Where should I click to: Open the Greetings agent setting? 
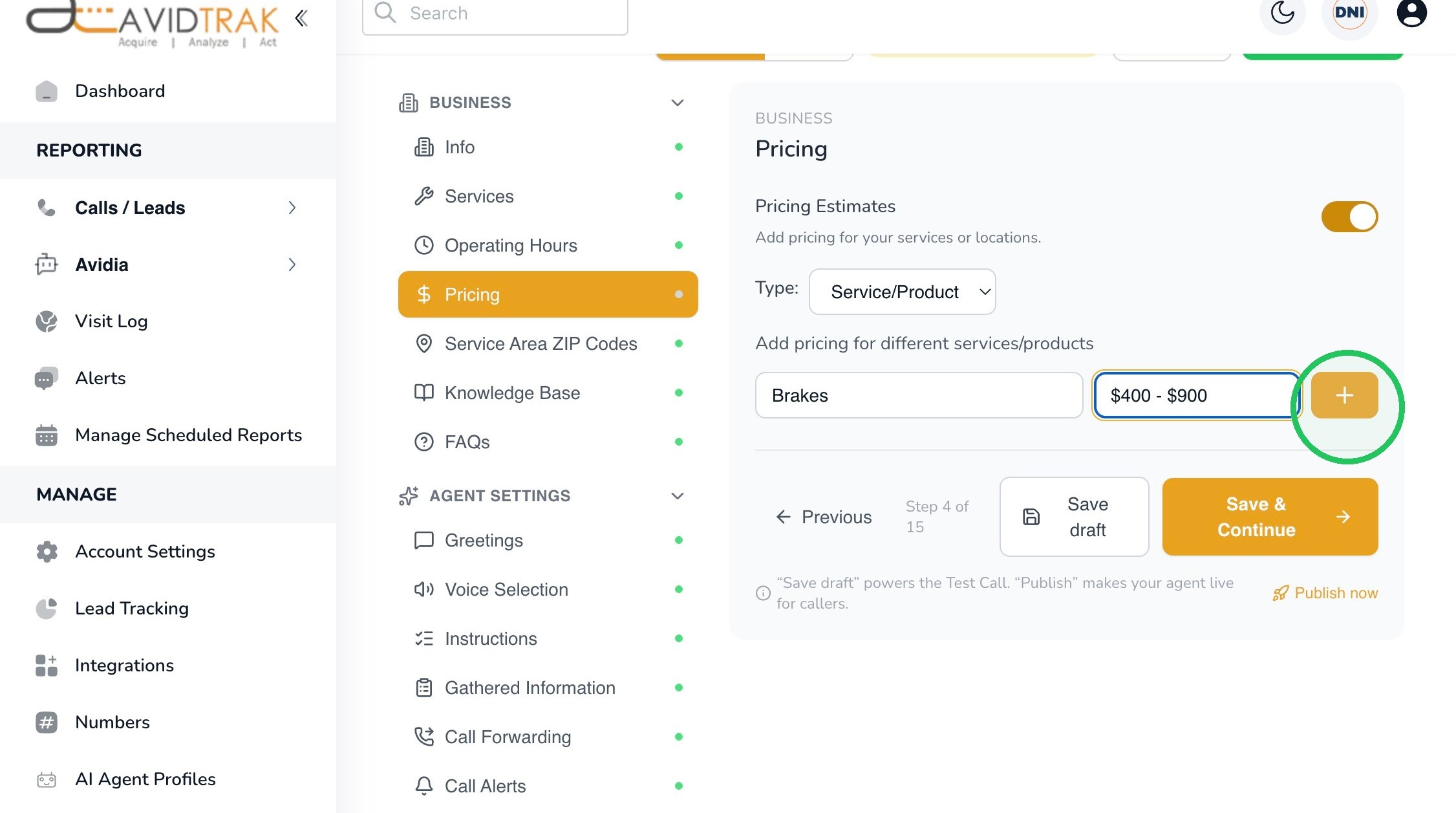[x=548, y=540]
